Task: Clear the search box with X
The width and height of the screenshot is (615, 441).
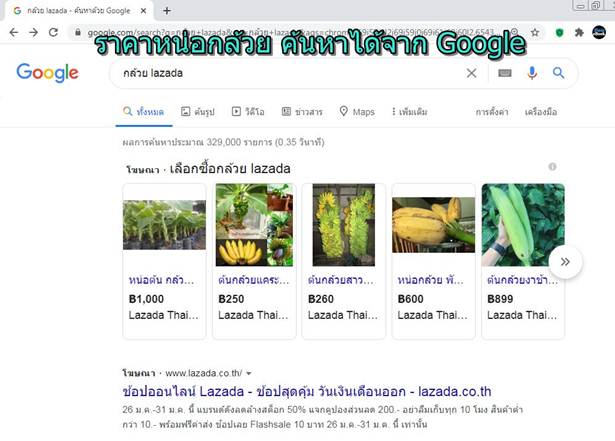Action: pyautogui.click(x=471, y=73)
